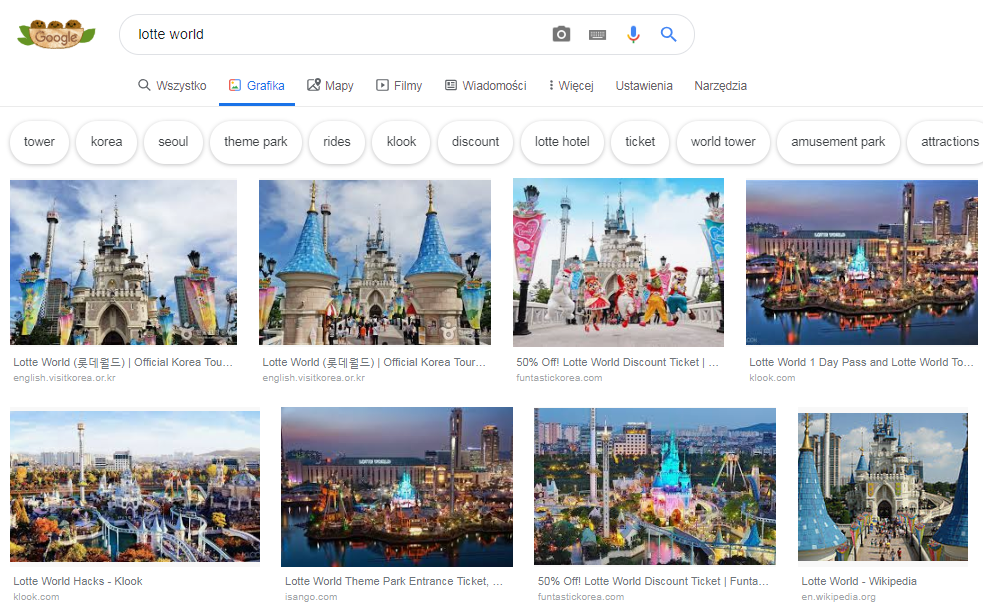Image resolution: width=983 pixels, height=612 pixels.
Task: Click funtastickorea.com source under mascot image
Action: pyautogui.click(x=559, y=378)
